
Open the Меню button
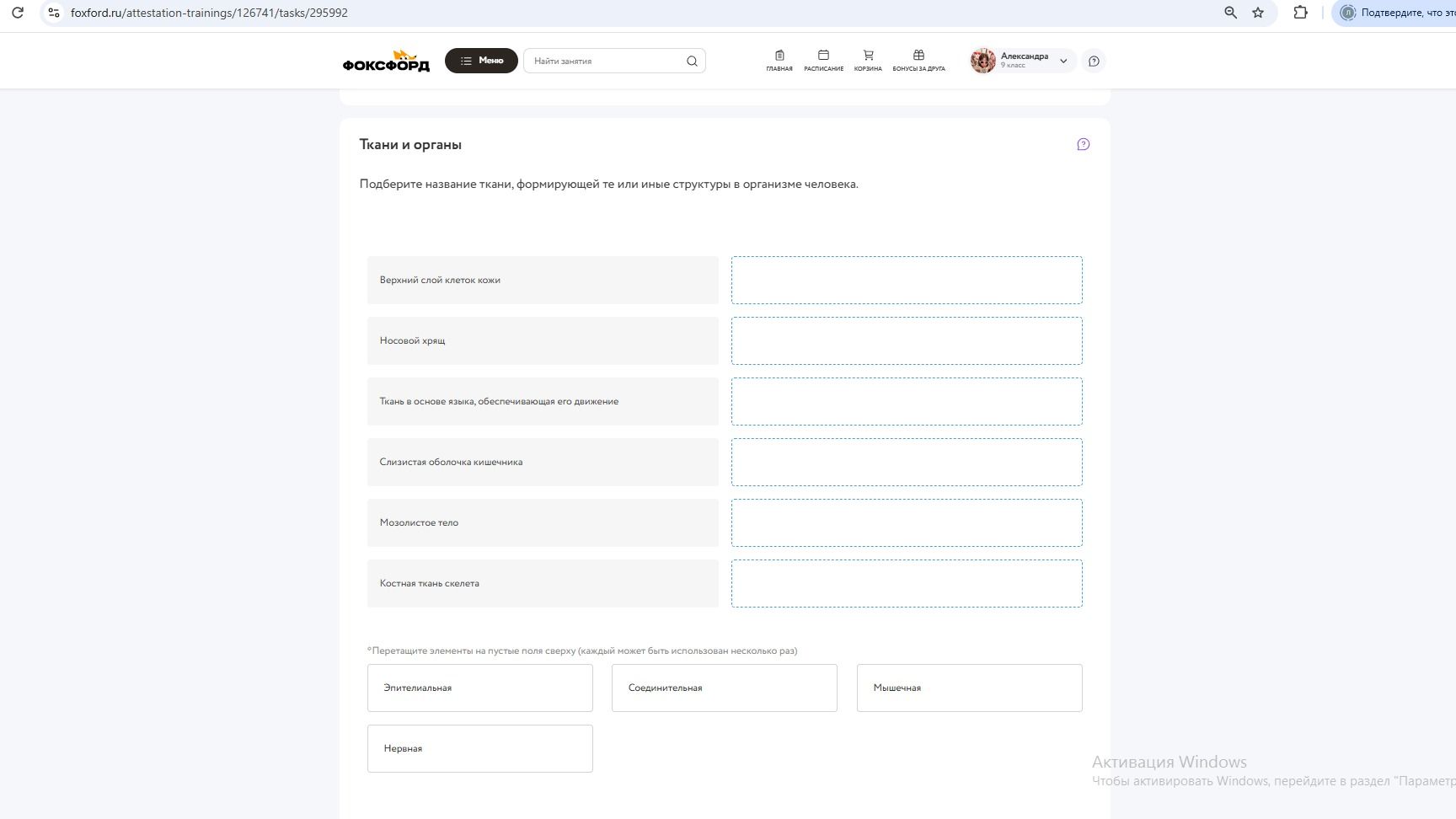[x=481, y=61]
